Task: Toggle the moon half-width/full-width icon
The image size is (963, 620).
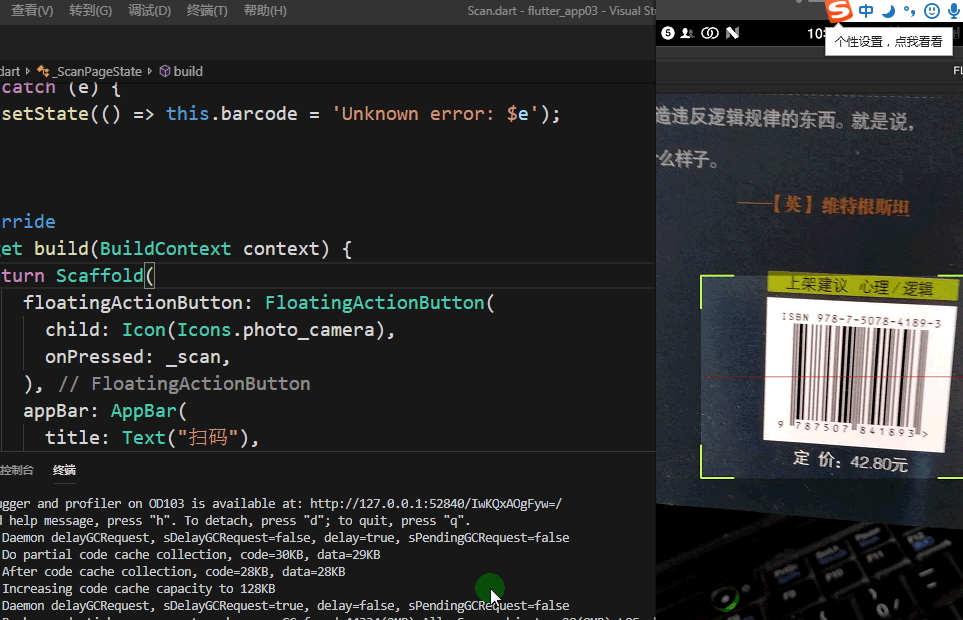Action: 888,11
